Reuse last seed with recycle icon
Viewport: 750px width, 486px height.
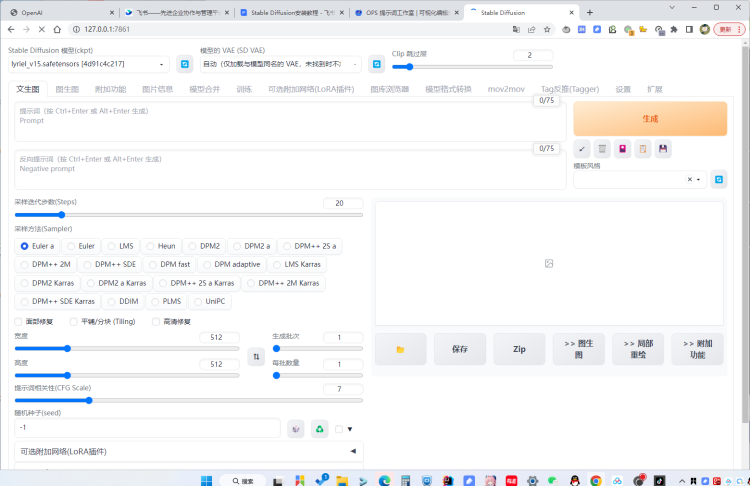[320, 429]
